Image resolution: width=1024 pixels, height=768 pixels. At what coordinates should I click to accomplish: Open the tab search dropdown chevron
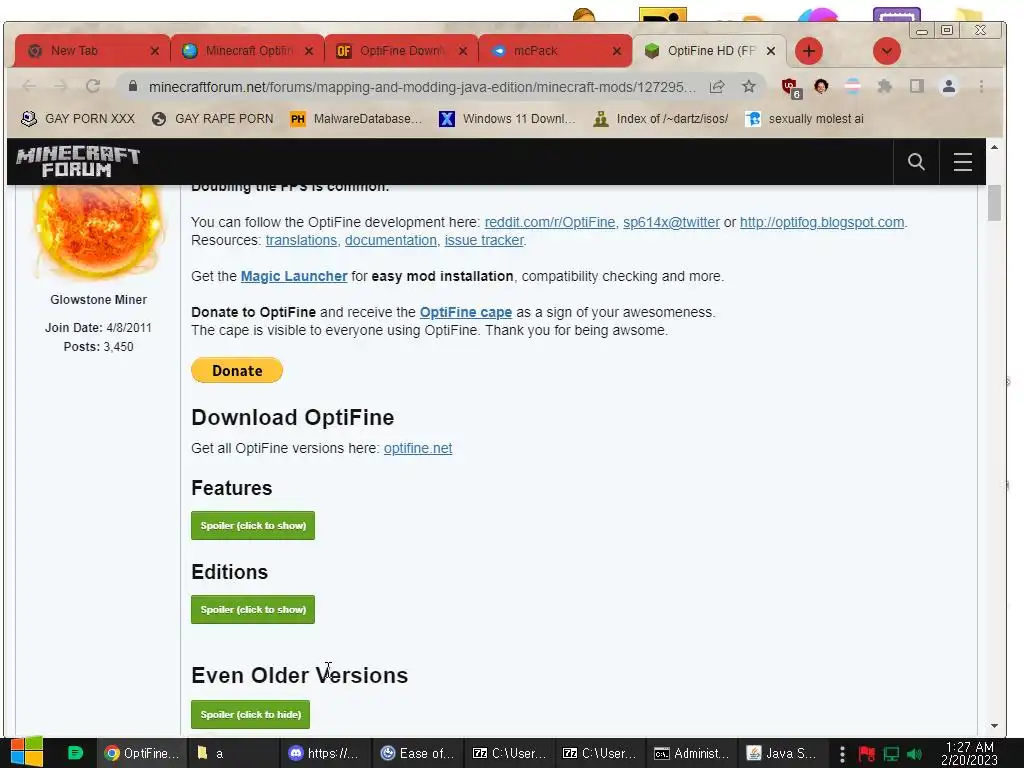pos(887,51)
